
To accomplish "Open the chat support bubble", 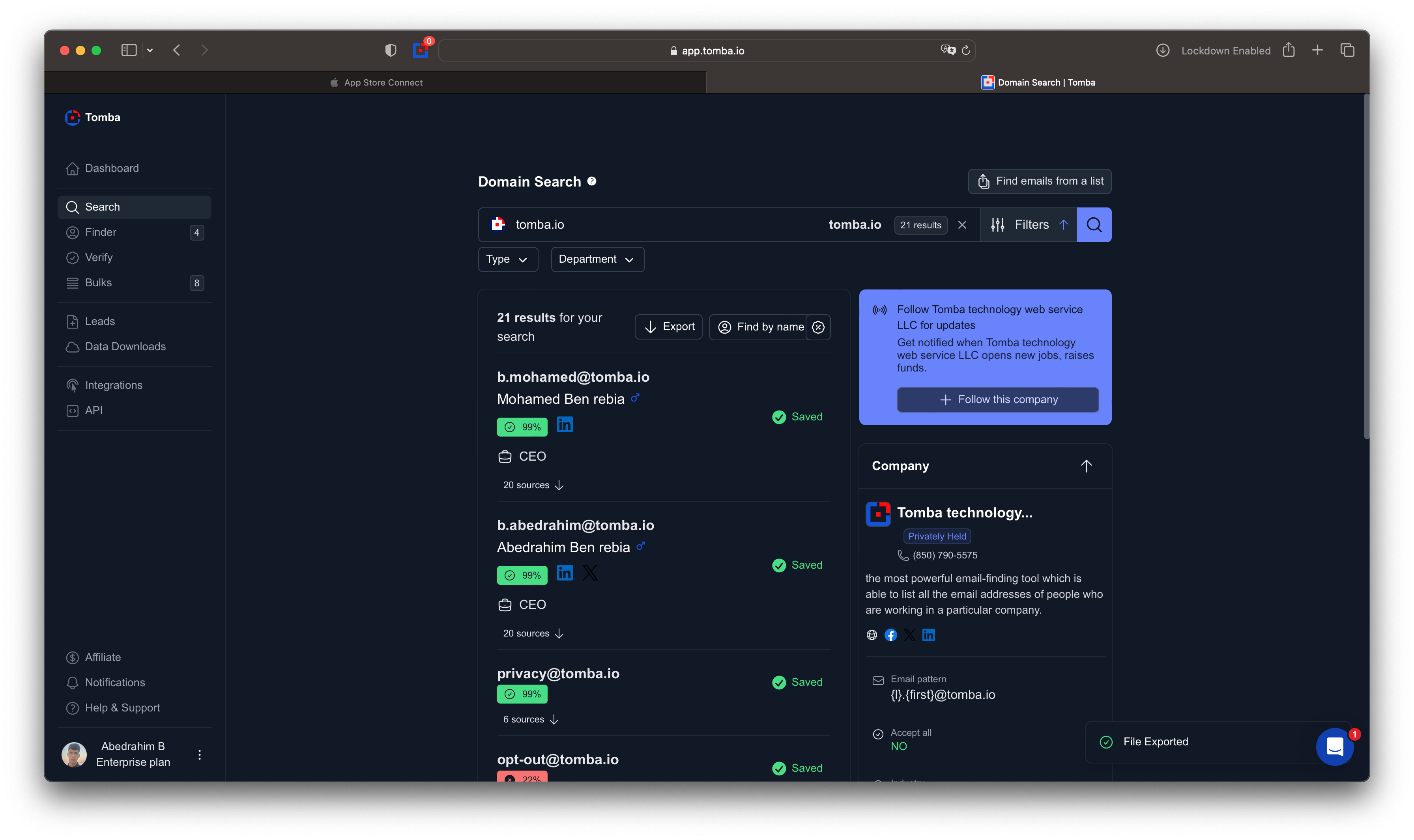I will pos(1335,747).
